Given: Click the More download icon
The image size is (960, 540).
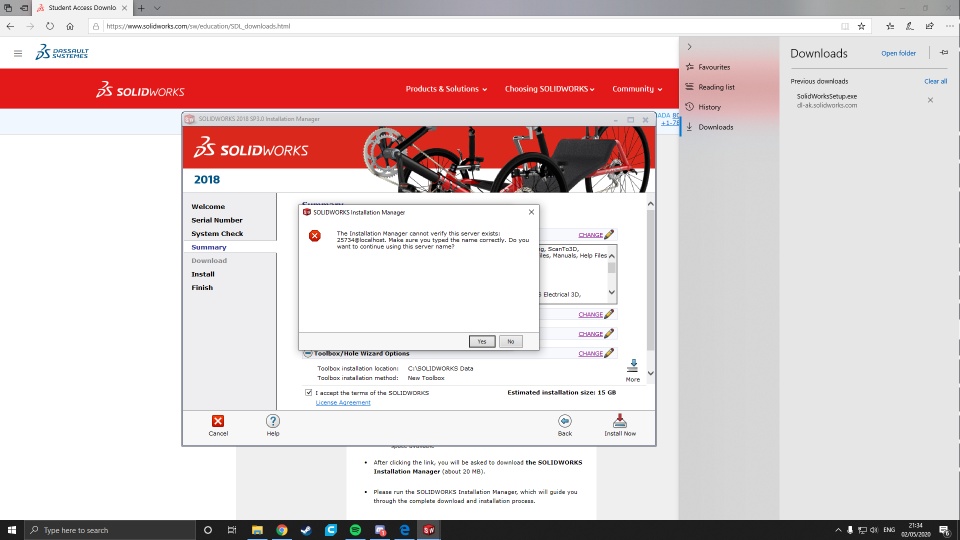Looking at the screenshot, I should 632,366.
